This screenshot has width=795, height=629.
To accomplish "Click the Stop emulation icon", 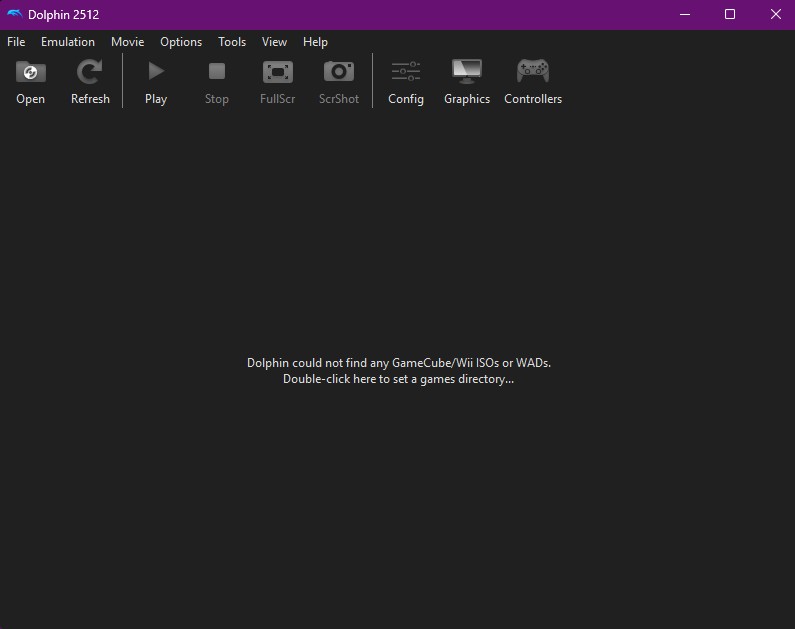I will pyautogui.click(x=217, y=73).
